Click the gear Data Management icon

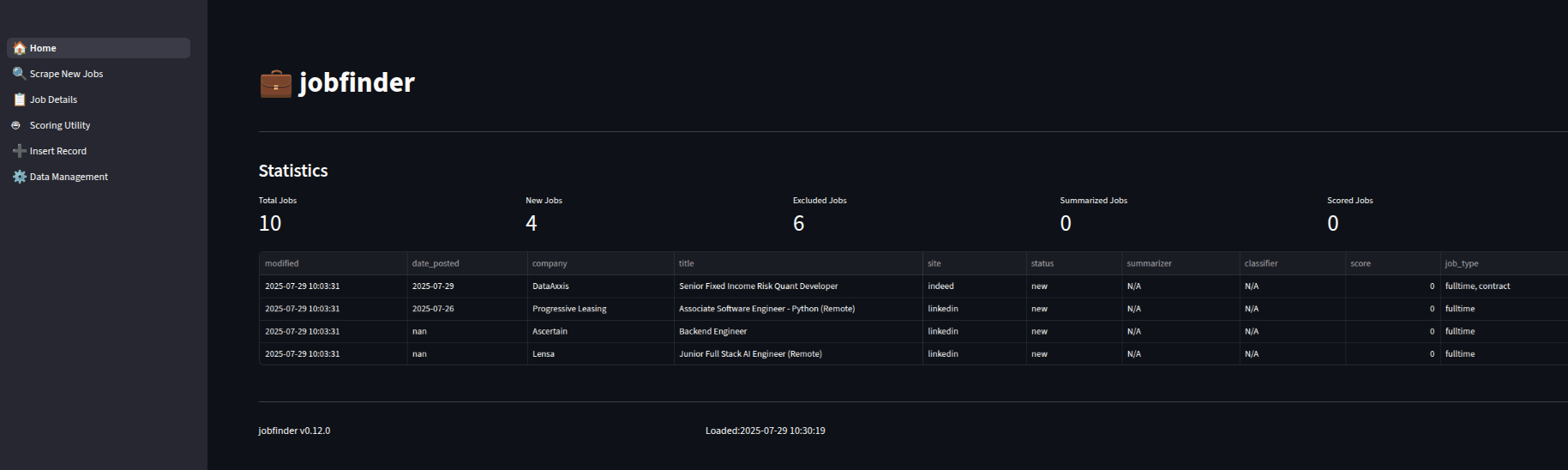coord(19,177)
